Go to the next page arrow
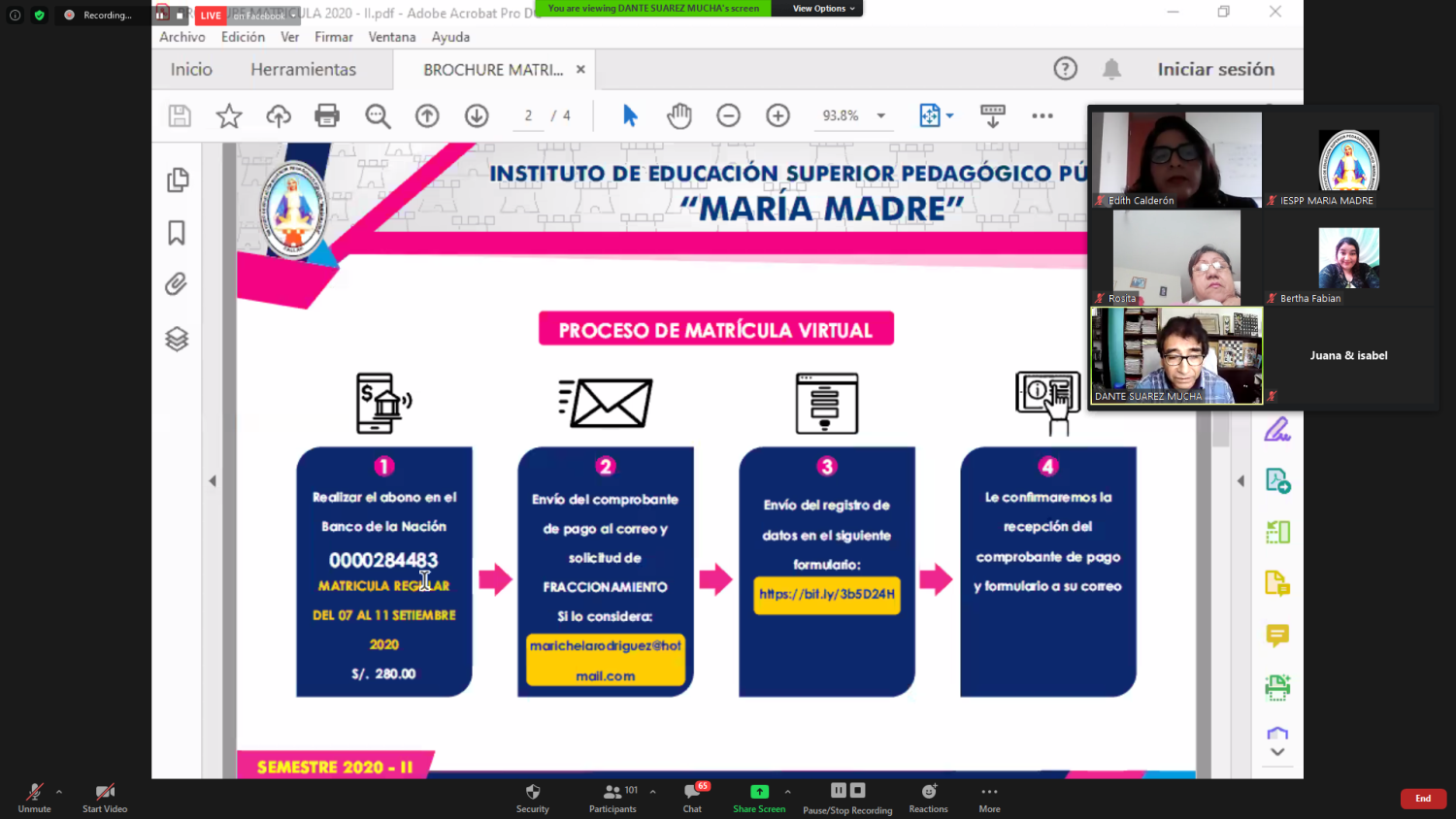This screenshot has height=819, width=1456. pos(477,116)
